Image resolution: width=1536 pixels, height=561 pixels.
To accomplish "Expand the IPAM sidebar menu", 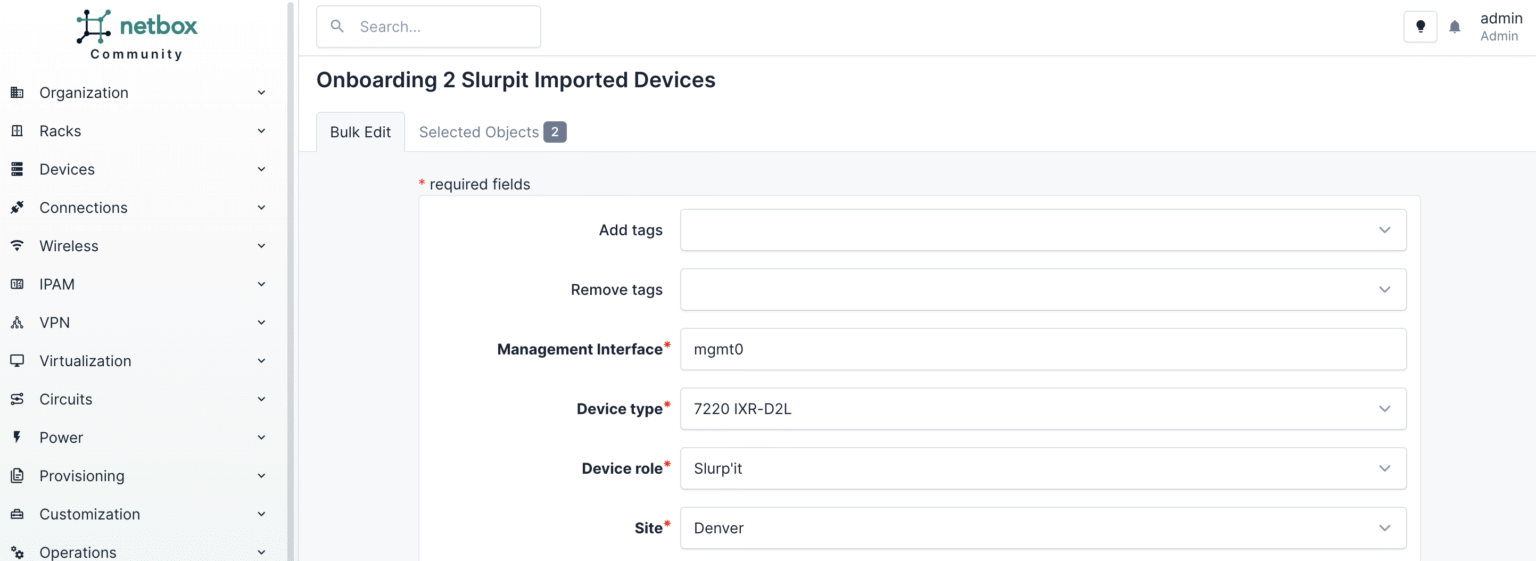I will point(138,284).
